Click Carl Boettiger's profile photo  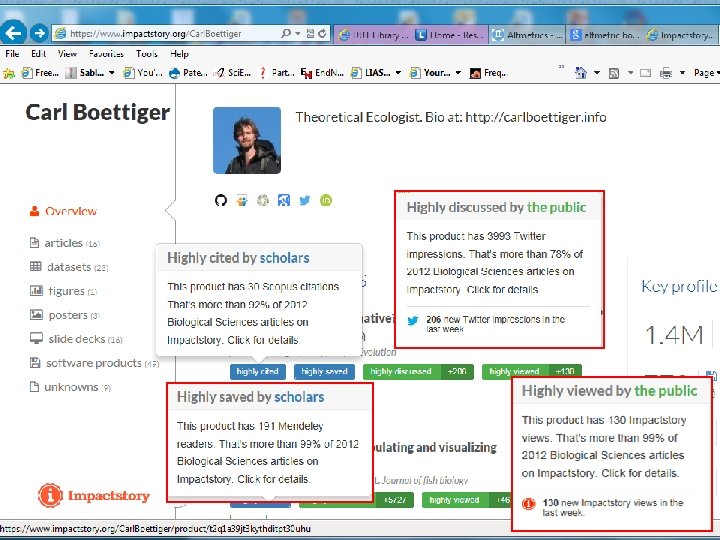pos(247,141)
